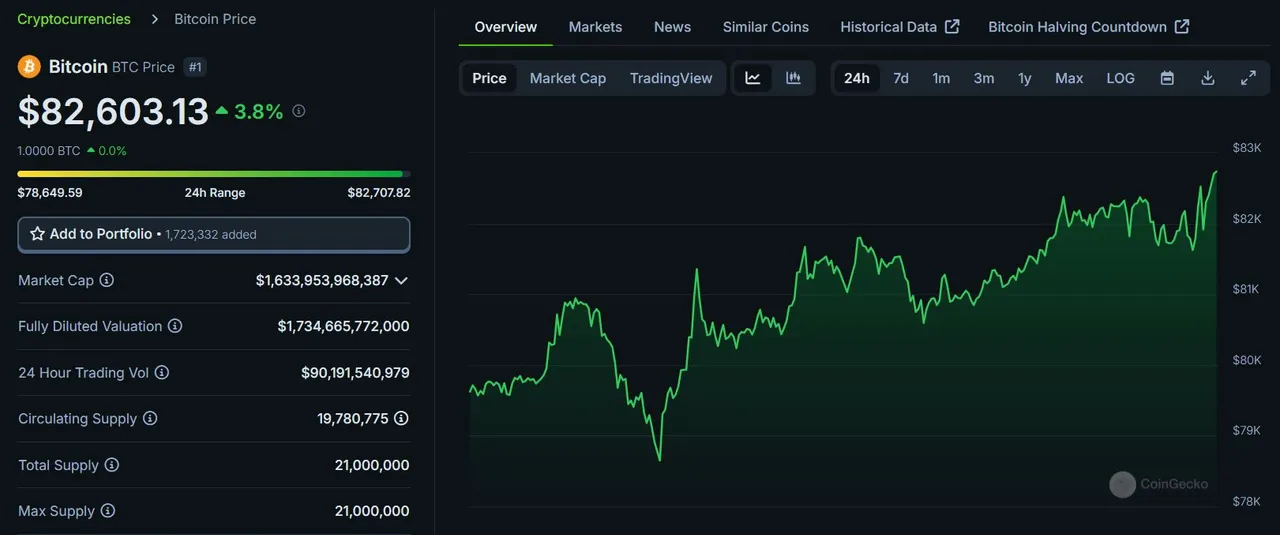The width and height of the screenshot is (1280, 535).
Task: Click info icon after 19,780,775 value
Action: (401, 418)
